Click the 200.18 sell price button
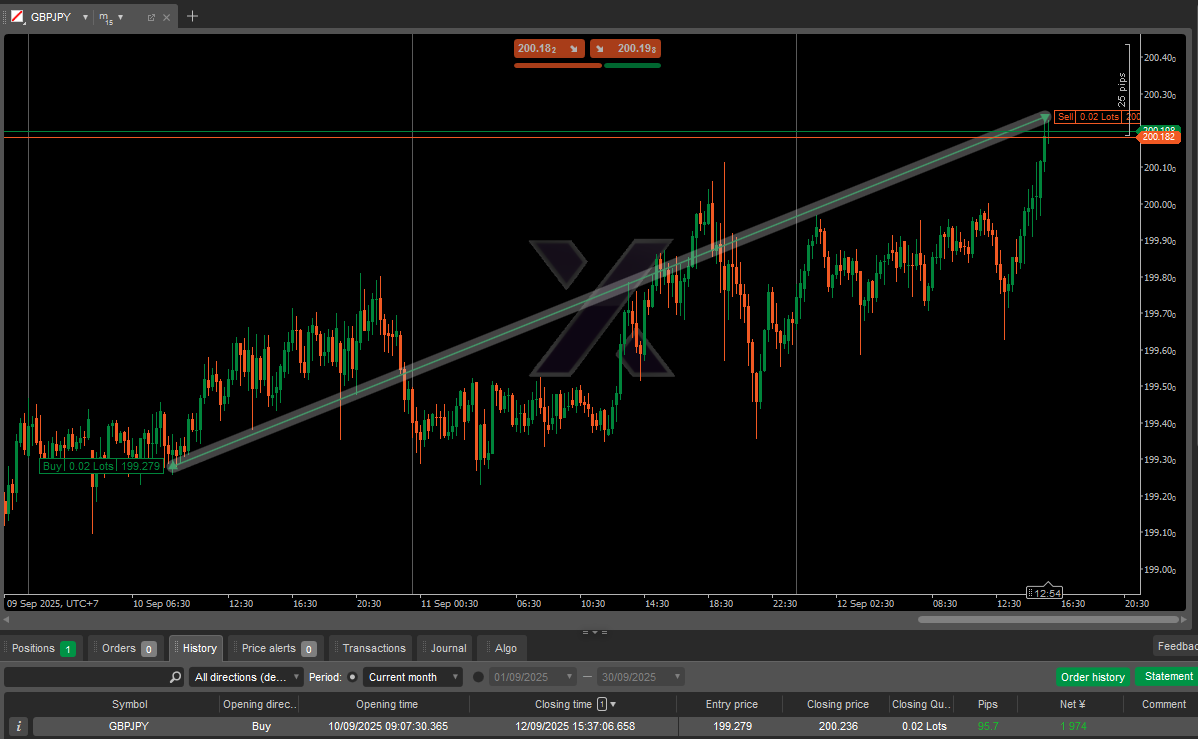The width and height of the screenshot is (1198, 739). pos(548,48)
